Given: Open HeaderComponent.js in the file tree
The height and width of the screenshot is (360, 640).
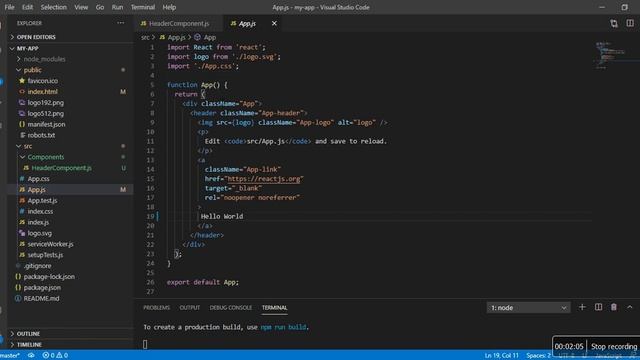Looking at the screenshot, I should (61, 168).
